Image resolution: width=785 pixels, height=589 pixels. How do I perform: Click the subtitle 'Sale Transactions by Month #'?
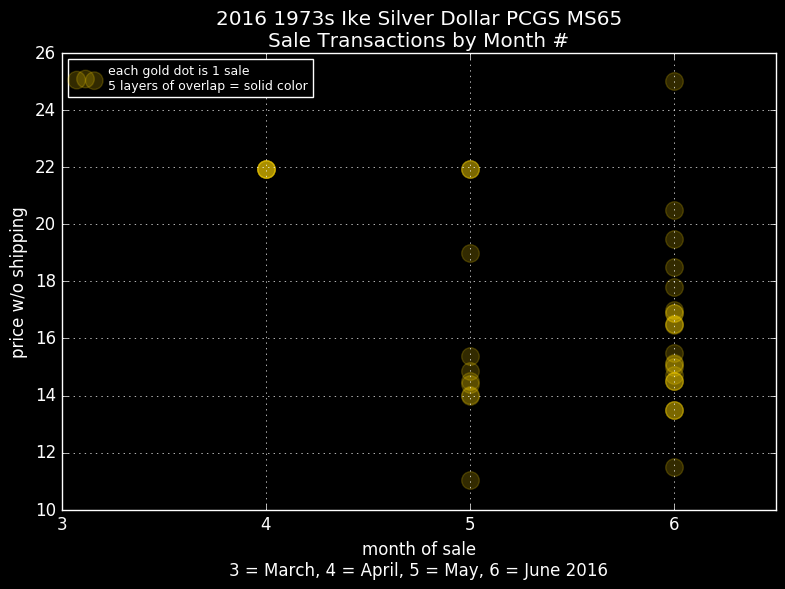(418, 41)
